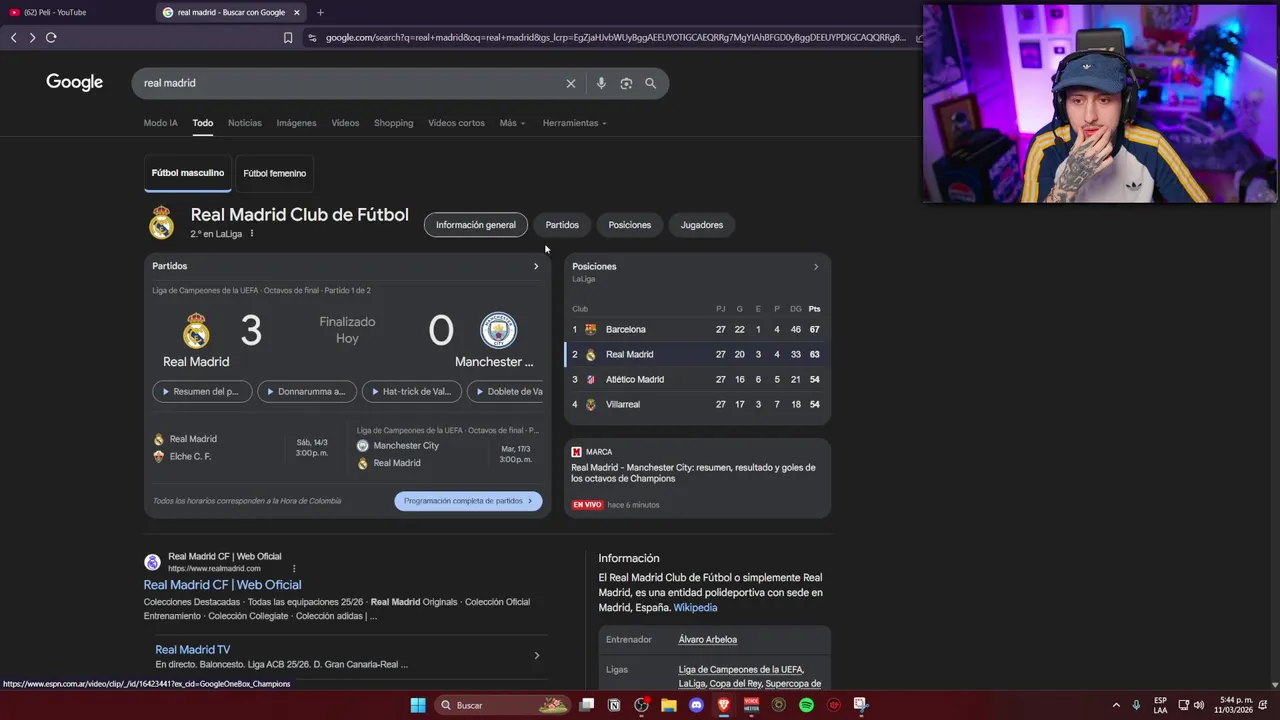Screen dimensions: 1280x720
Task: Expand the Más dropdown
Action: tap(512, 123)
